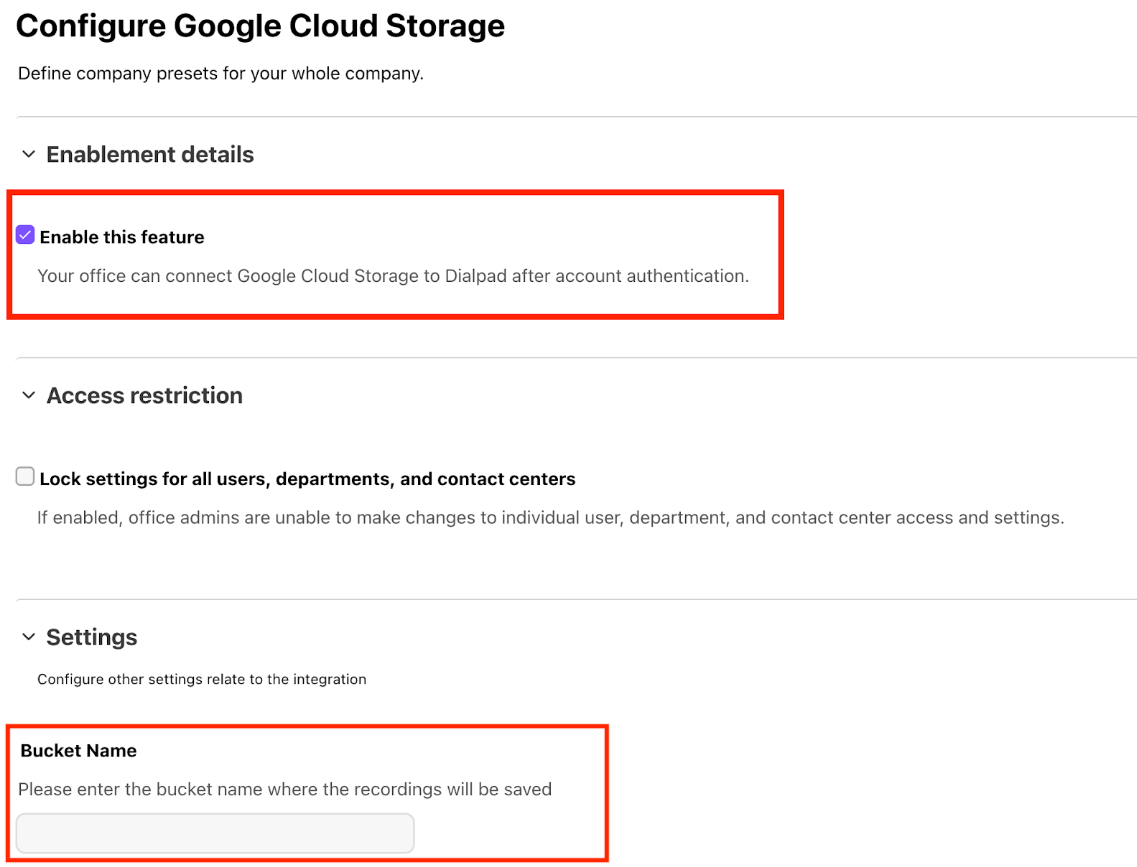Viewport: 1137px width, 867px height.
Task: Collapse the Enablement details section chevron
Action: (x=28, y=154)
